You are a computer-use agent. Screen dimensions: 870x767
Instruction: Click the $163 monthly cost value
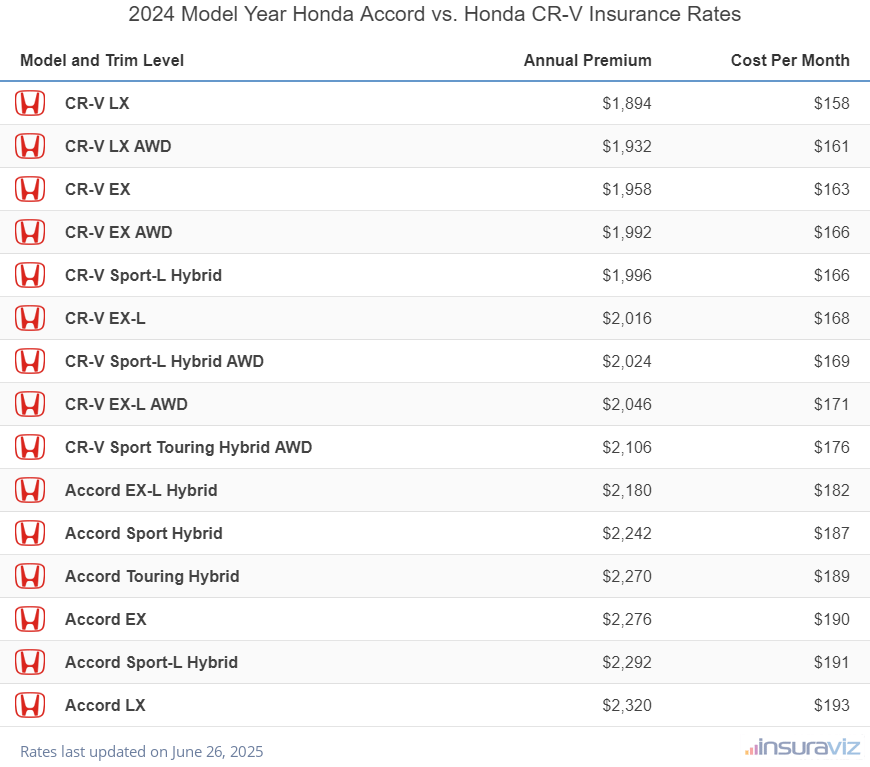(x=832, y=189)
